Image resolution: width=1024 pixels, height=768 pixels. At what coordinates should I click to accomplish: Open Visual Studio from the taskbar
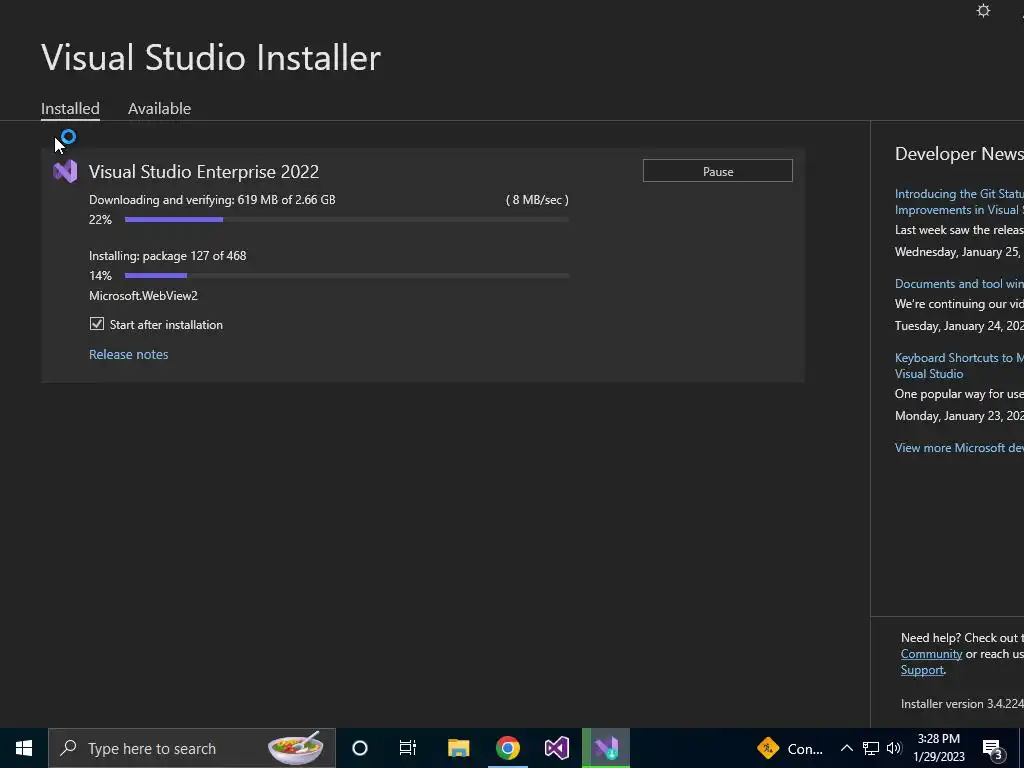point(557,748)
